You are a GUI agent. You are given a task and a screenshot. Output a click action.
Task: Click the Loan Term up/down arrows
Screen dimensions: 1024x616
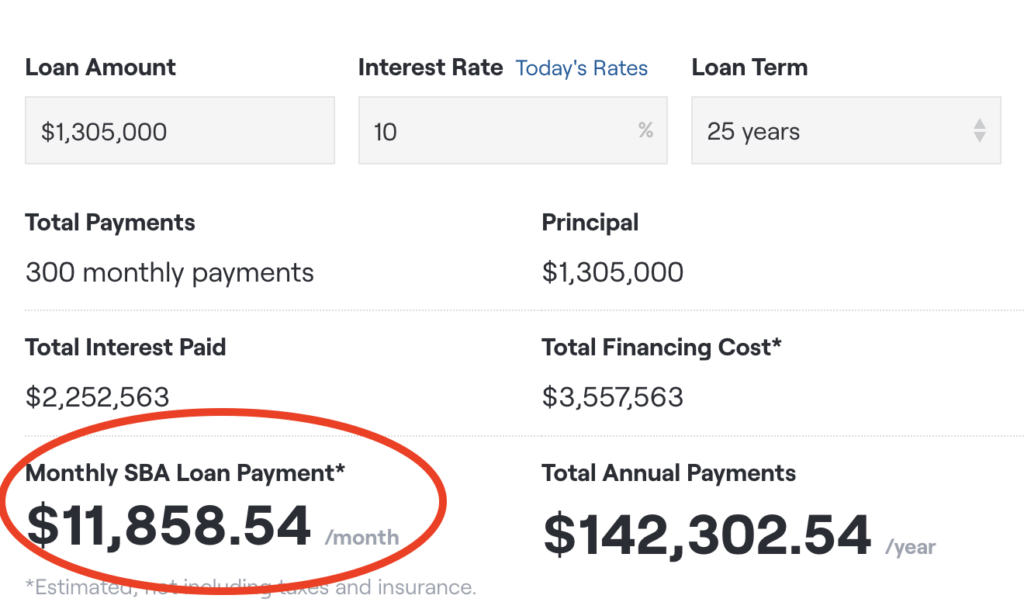coord(979,131)
